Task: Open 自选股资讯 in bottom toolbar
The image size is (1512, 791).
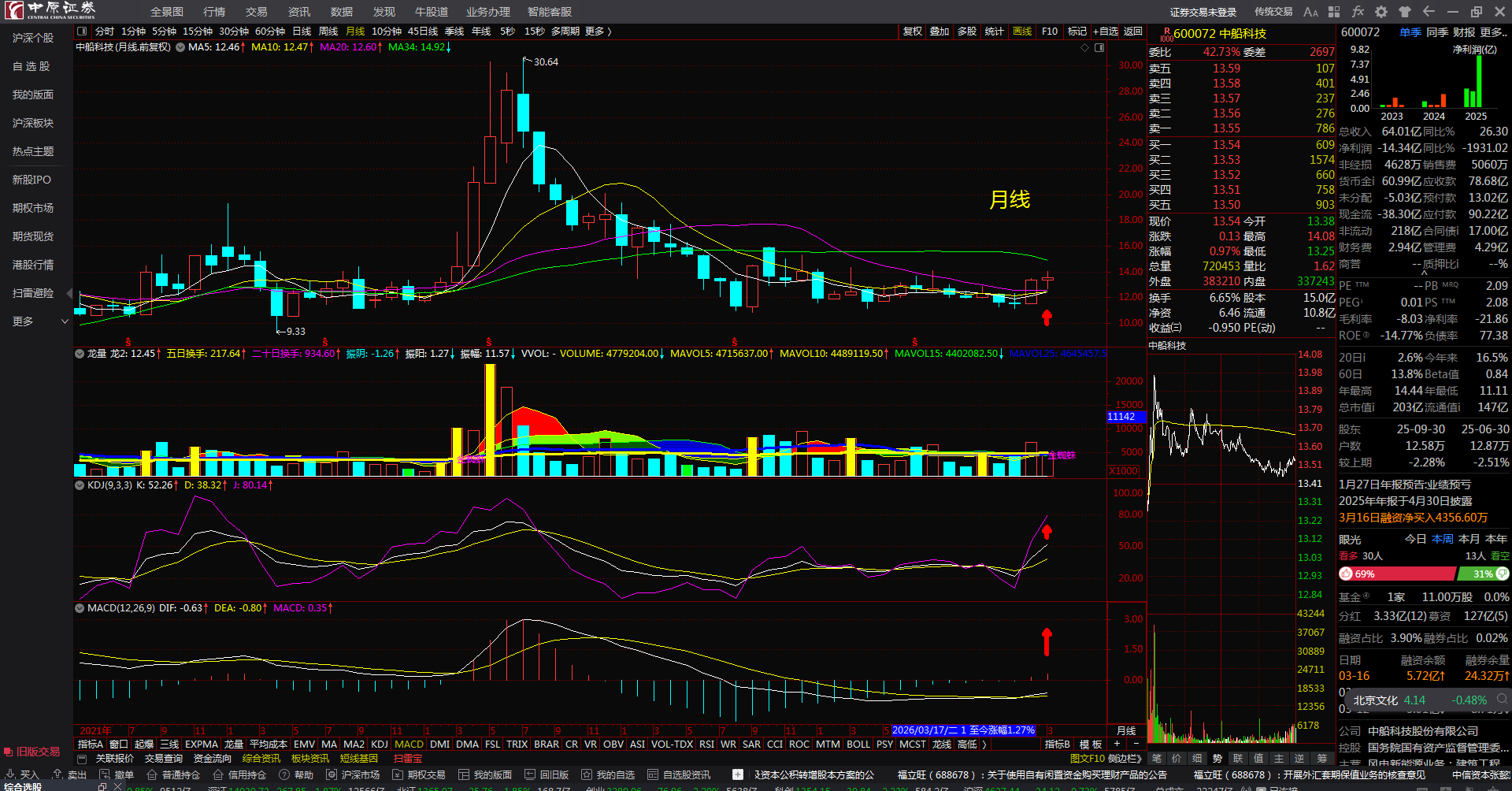Action: pos(679,775)
